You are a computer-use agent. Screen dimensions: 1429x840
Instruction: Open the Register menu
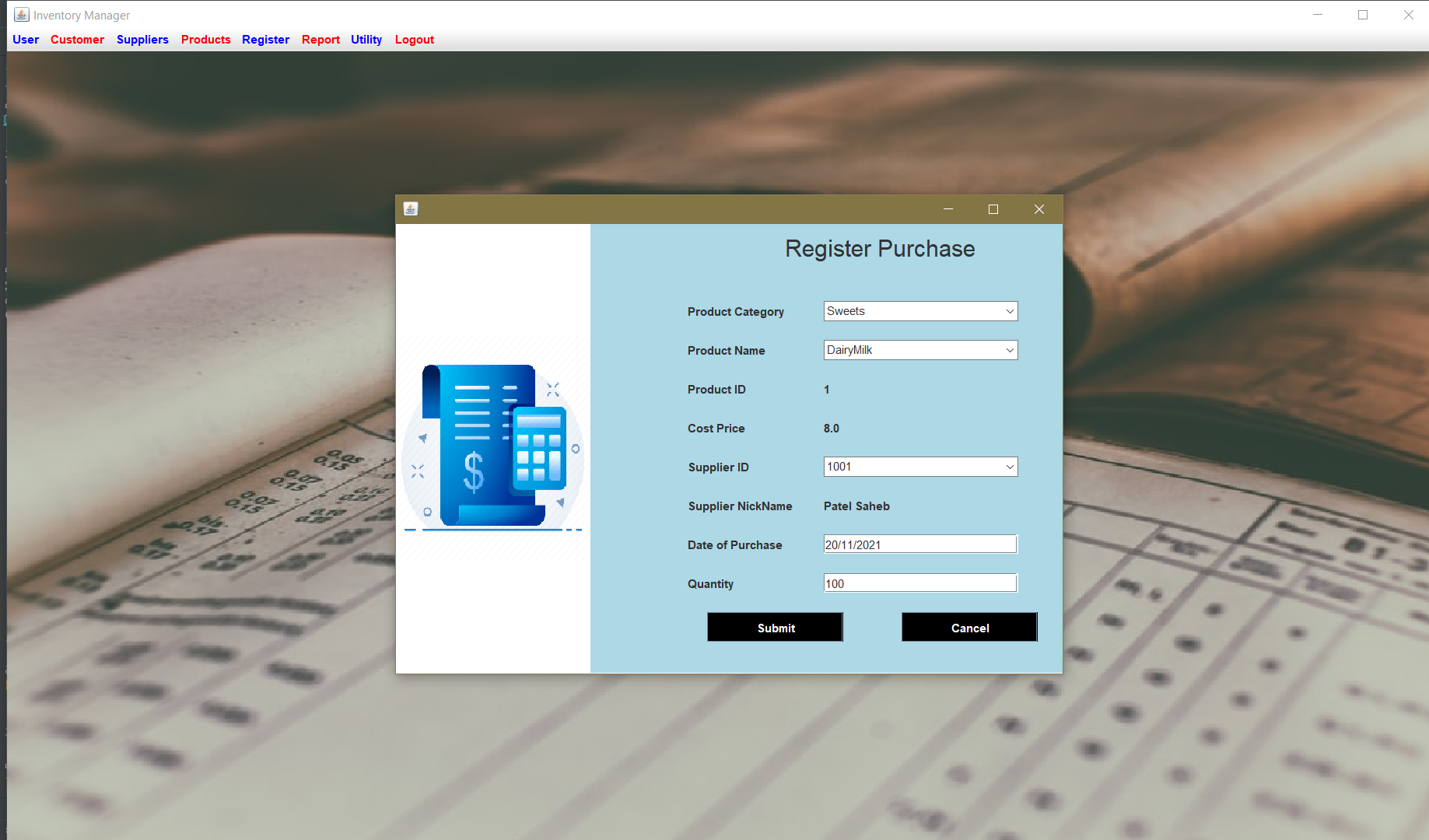click(x=265, y=39)
